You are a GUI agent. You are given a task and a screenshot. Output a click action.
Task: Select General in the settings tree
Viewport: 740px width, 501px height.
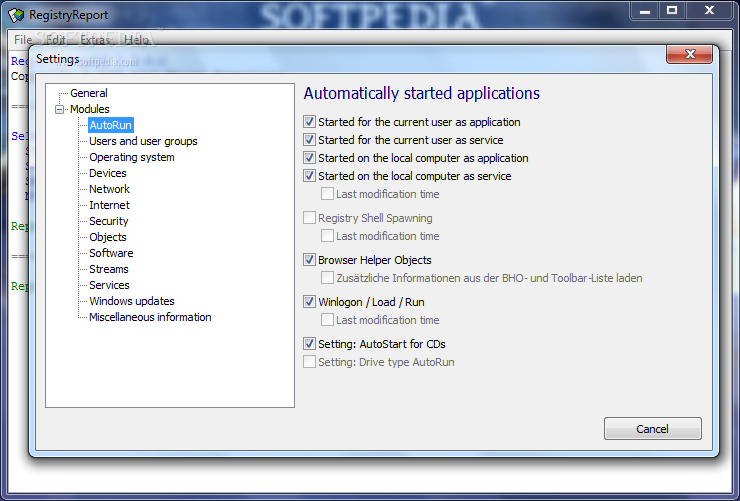tap(89, 93)
